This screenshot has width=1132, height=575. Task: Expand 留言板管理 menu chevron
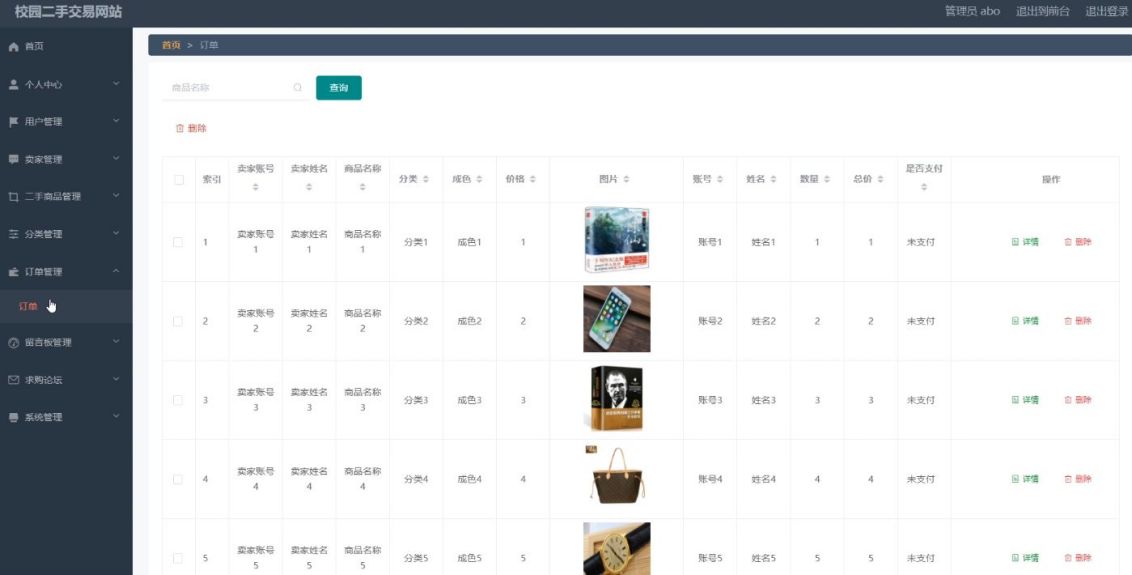coord(116,342)
